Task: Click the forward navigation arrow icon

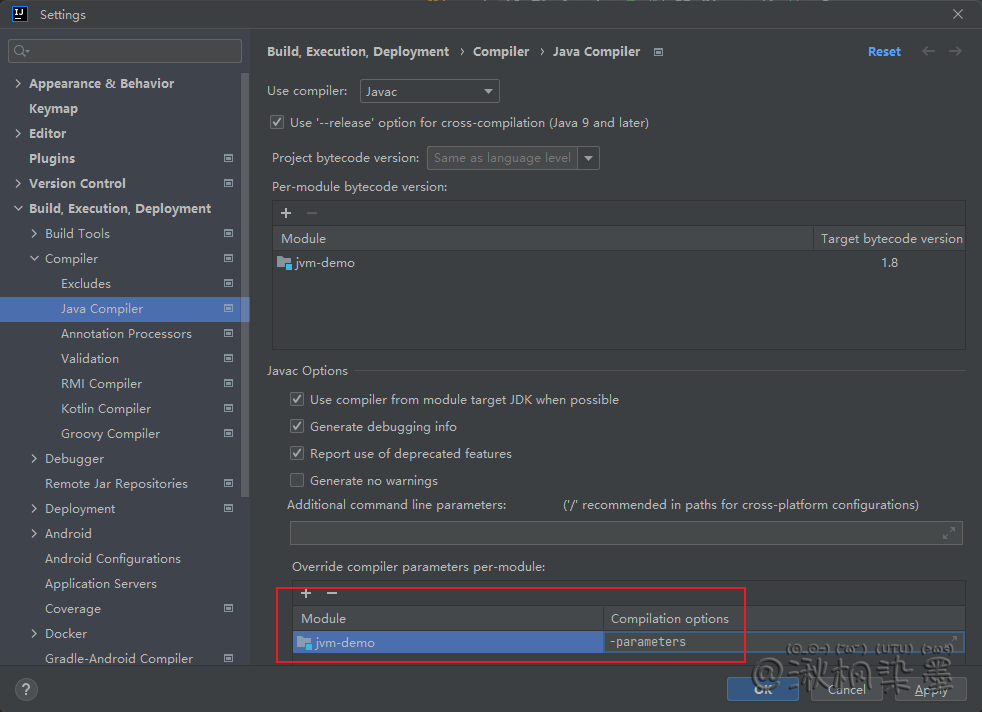Action: pyautogui.click(x=956, y=51)
